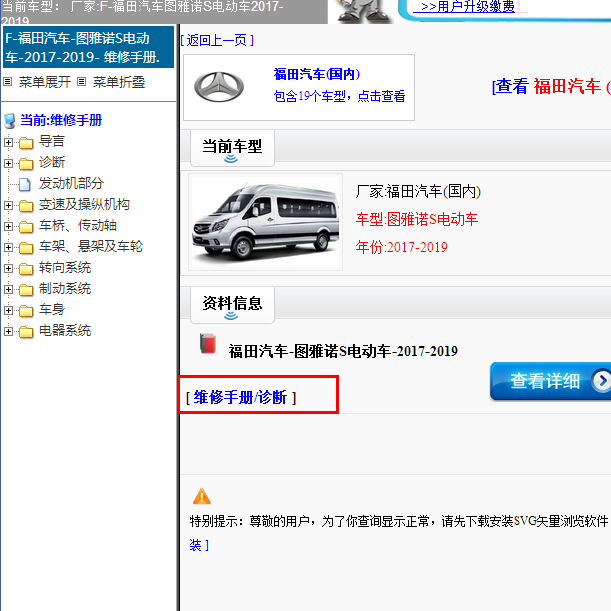Click 返回上一页 link
The height and width of the screenshot is (611, 611).
[217, 40]
